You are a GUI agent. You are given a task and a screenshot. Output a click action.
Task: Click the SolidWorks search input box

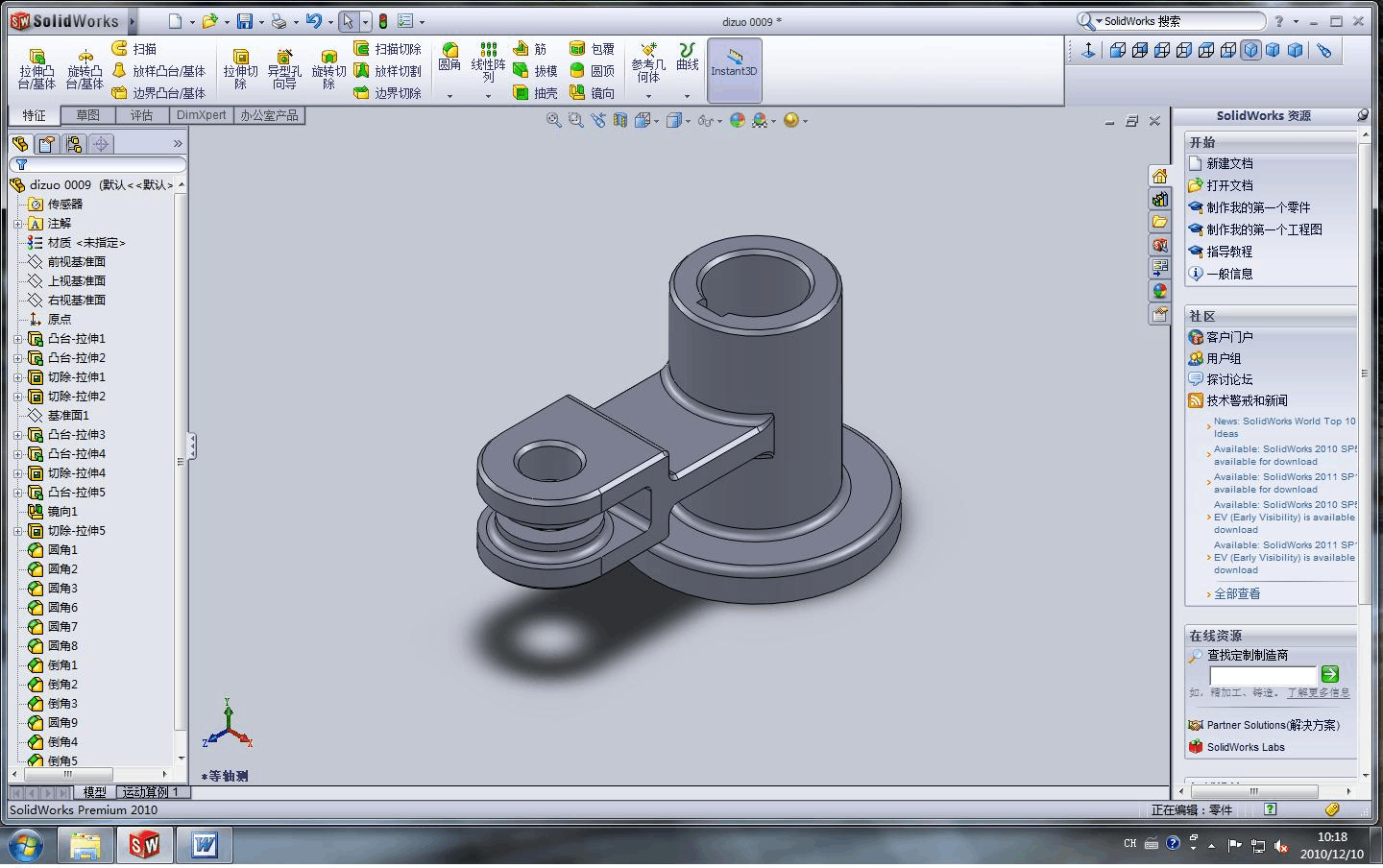pyautogui.click(x=1179, y=21)
